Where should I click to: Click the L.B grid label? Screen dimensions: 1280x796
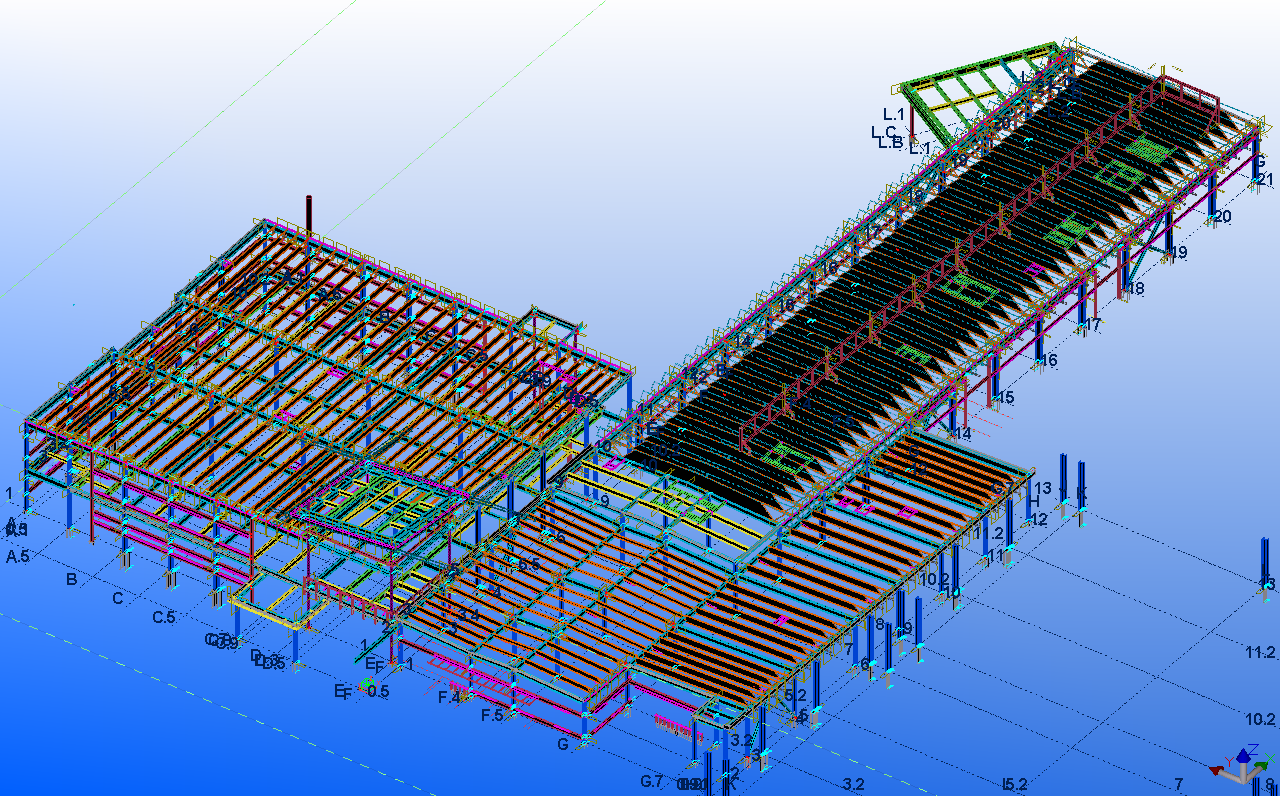pyautogui.click(x=891, y=143)
